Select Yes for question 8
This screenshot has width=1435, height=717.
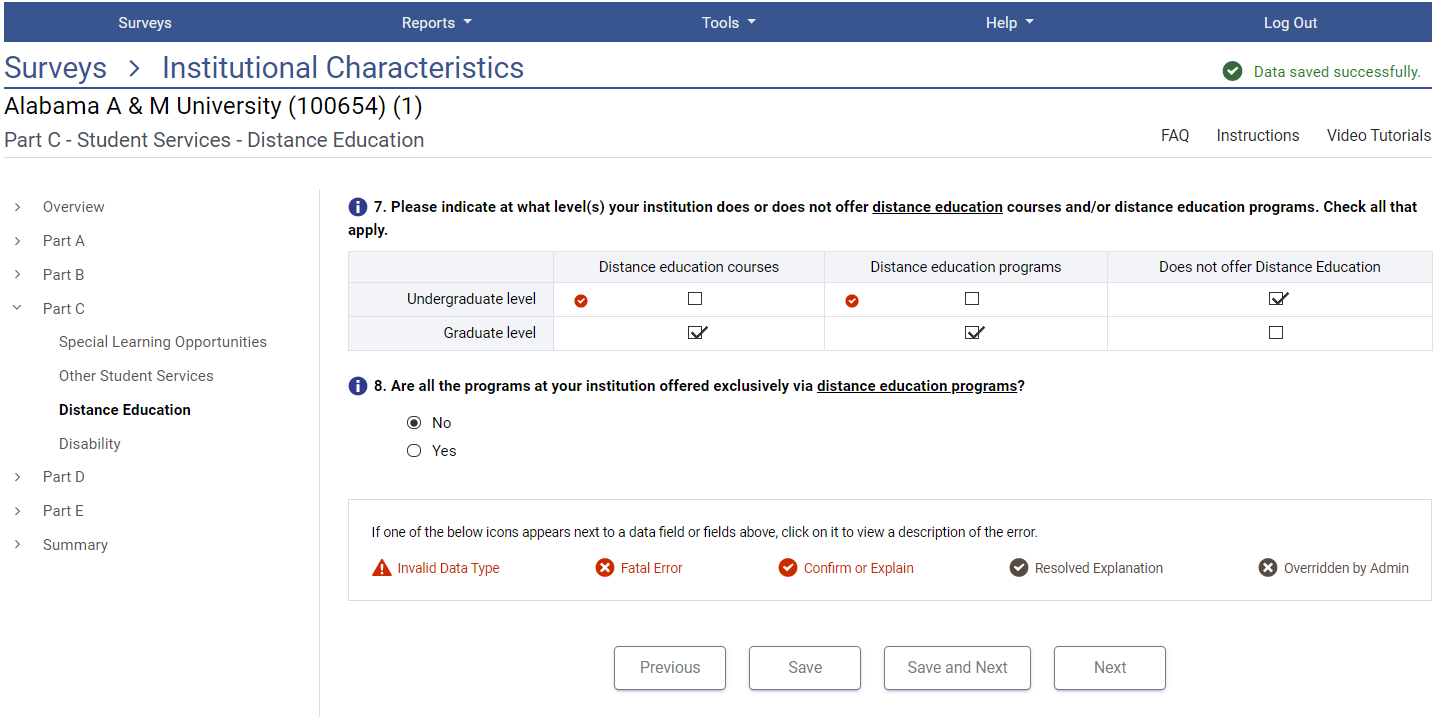[414, 451]
